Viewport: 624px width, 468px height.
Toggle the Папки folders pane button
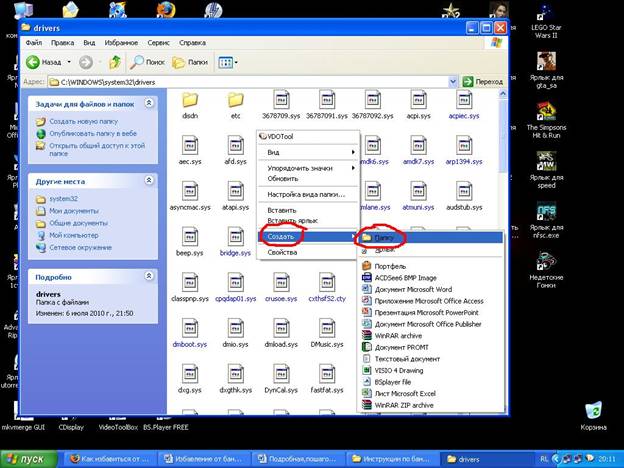pyautogui.click(x=190, y=62)
